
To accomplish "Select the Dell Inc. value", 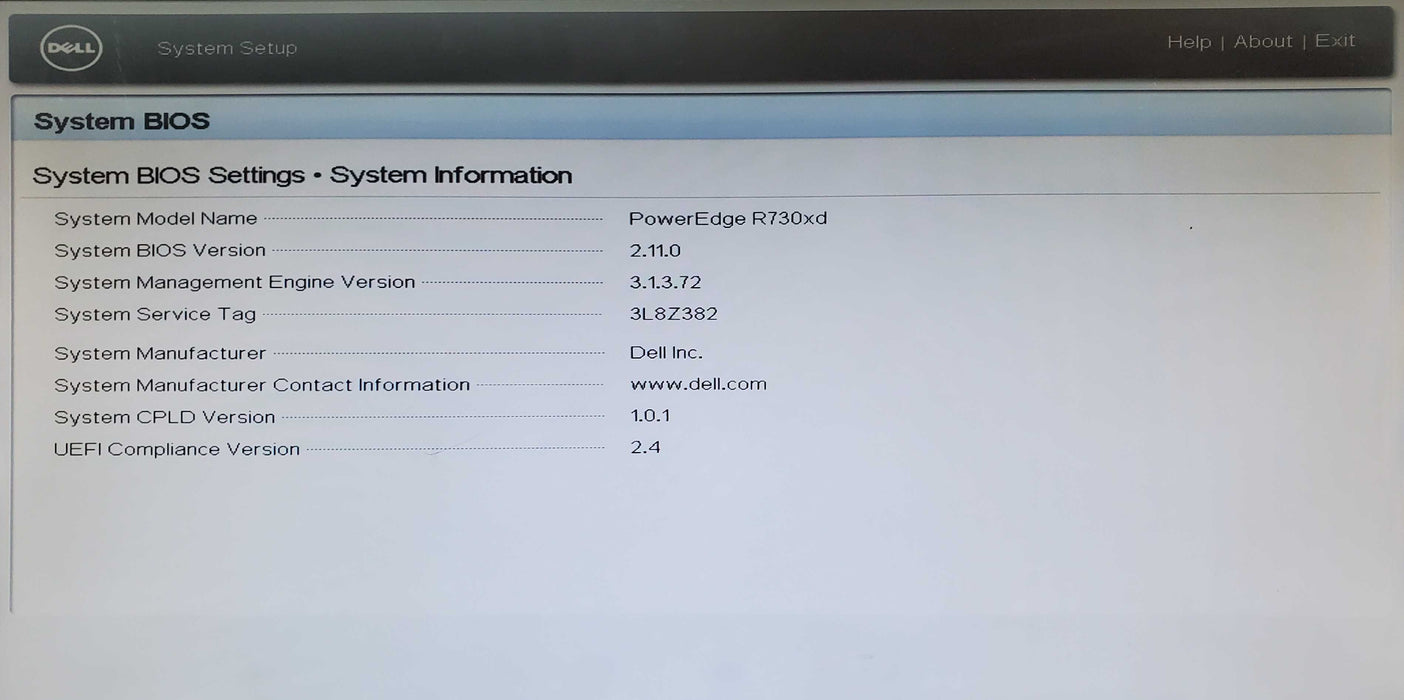I will pos(666,353).
